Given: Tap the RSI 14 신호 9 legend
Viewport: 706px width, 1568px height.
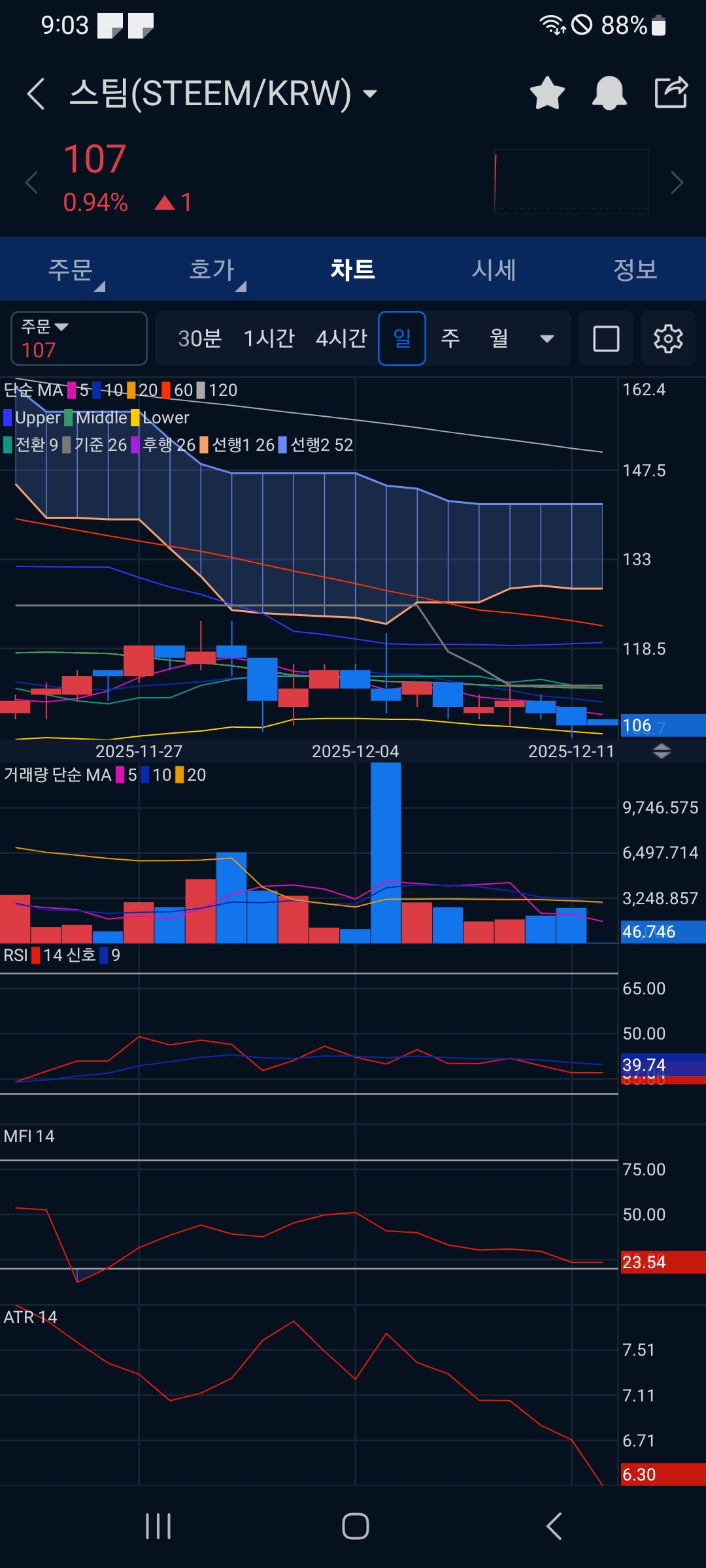Looking at the screenshot, I should click(61, 955).
